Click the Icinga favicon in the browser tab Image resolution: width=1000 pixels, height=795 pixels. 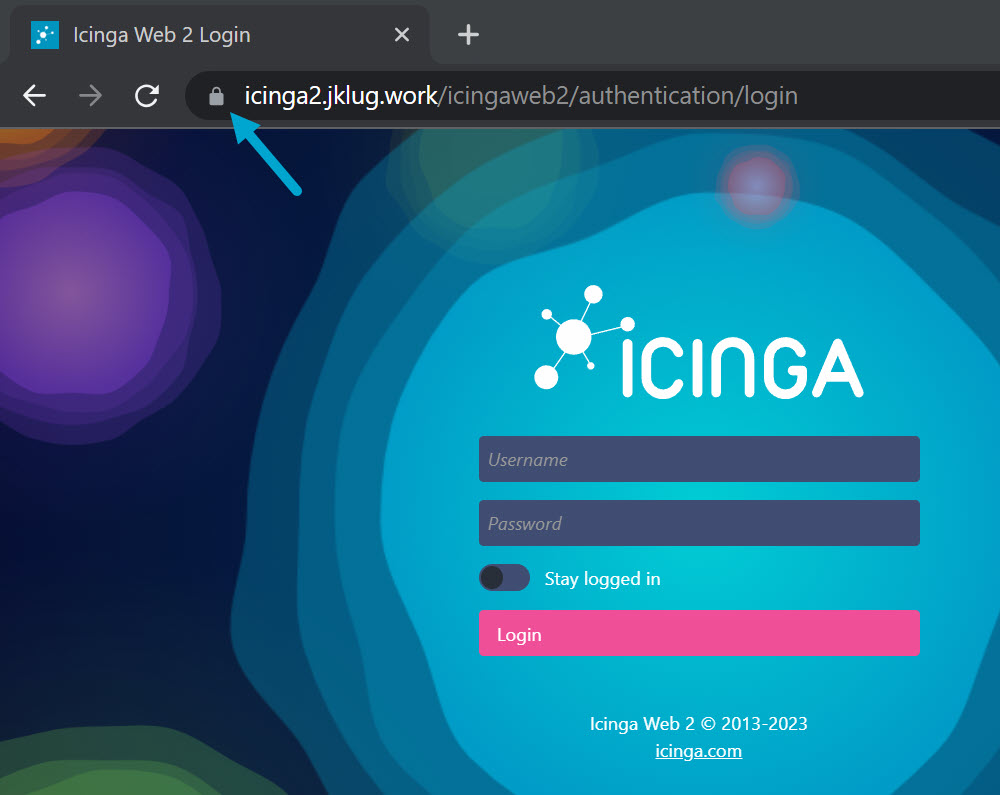point(45,35)
